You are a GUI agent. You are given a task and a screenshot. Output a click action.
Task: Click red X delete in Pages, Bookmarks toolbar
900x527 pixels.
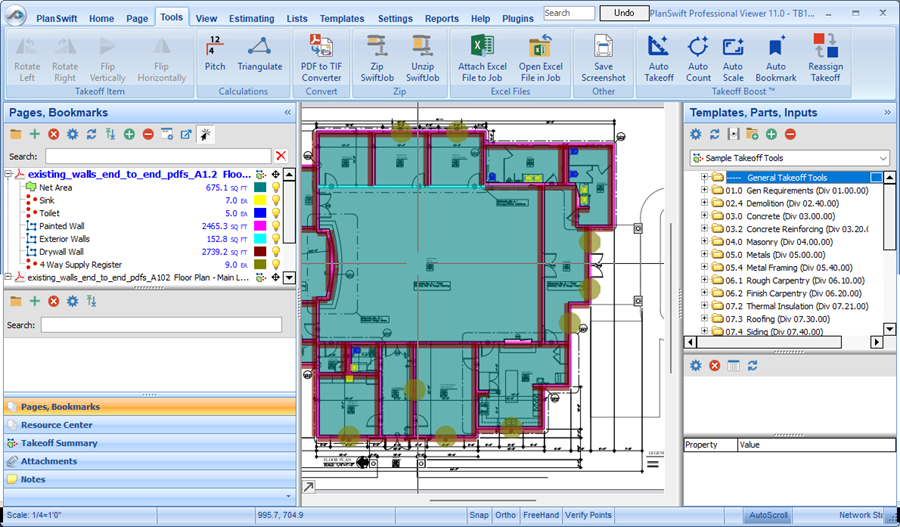(x=53, y=134)
